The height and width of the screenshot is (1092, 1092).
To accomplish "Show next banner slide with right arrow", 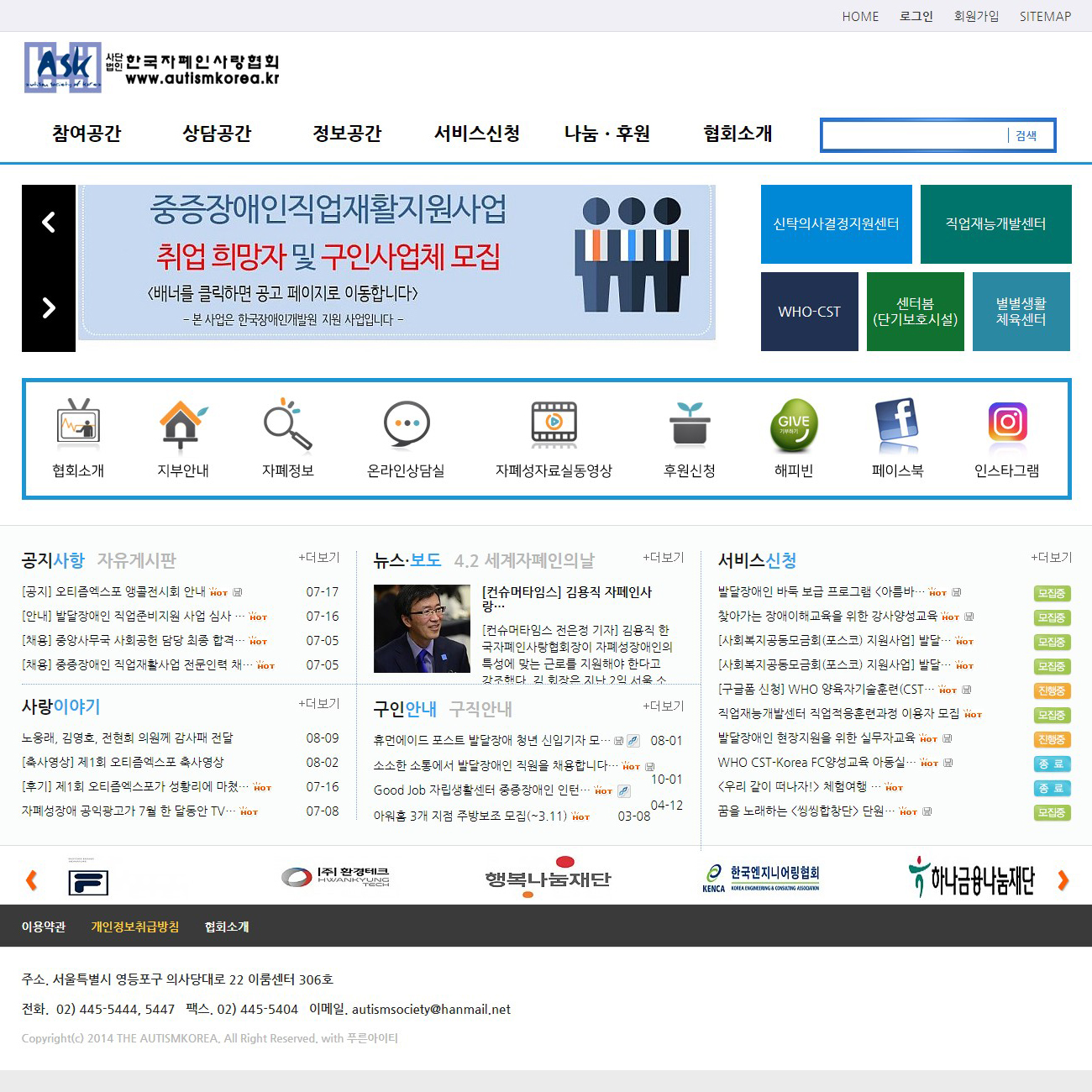I will tap(49, 308).
